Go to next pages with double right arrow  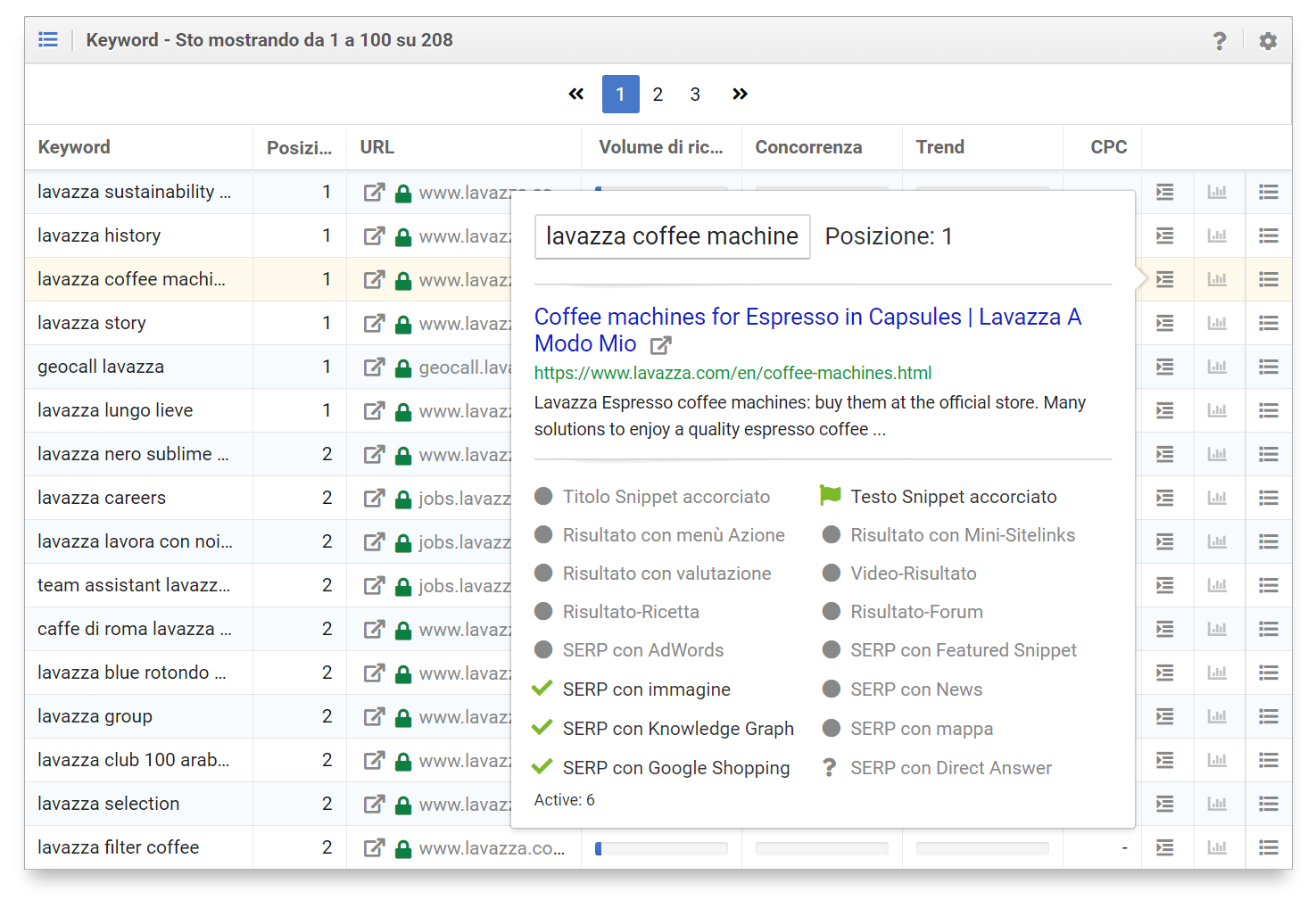point(740,95)
